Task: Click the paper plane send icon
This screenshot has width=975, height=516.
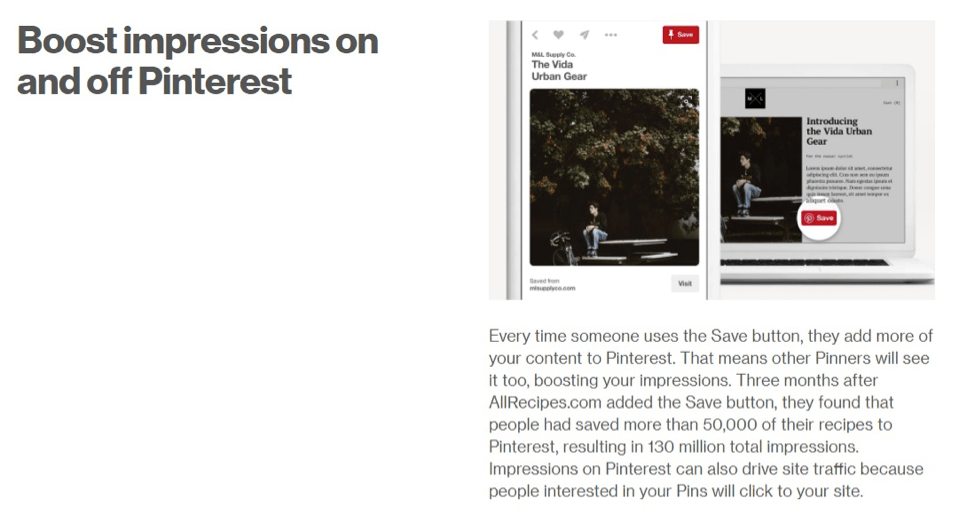Action: 584,35
